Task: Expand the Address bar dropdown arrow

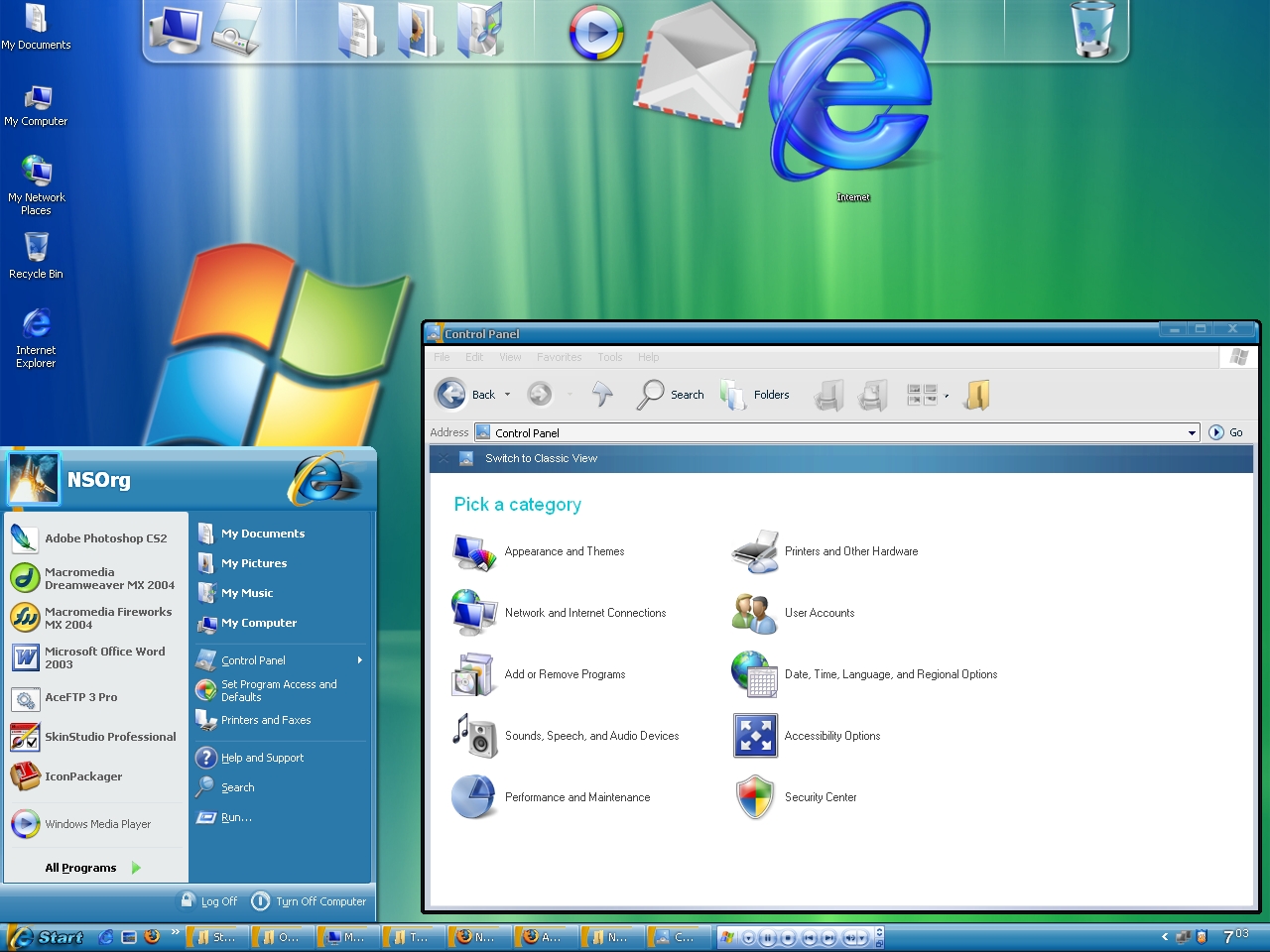Action: coord(1192,432)
